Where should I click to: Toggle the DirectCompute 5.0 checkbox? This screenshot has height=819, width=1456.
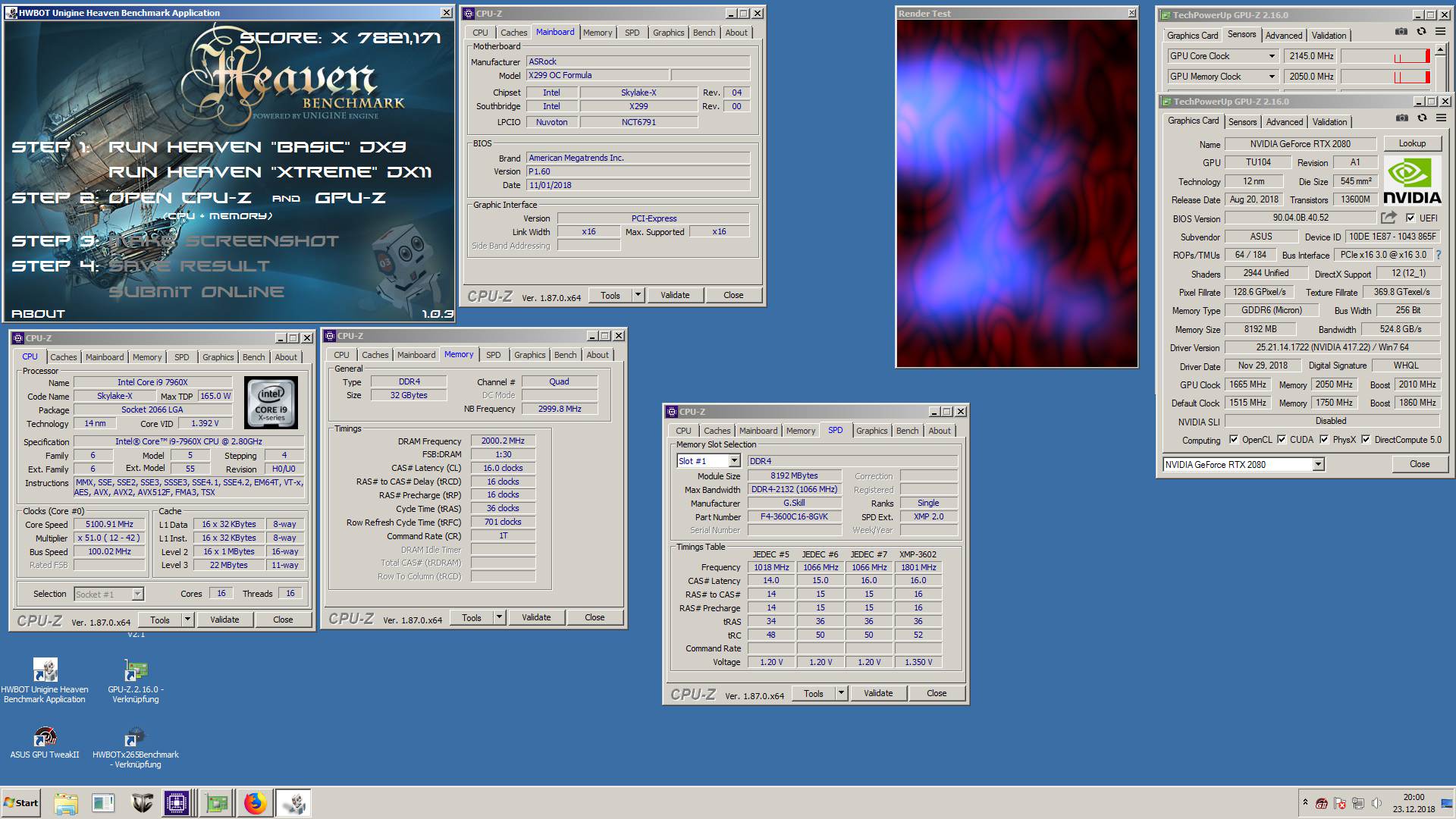pyautogui.click(x=1366, y=440)
